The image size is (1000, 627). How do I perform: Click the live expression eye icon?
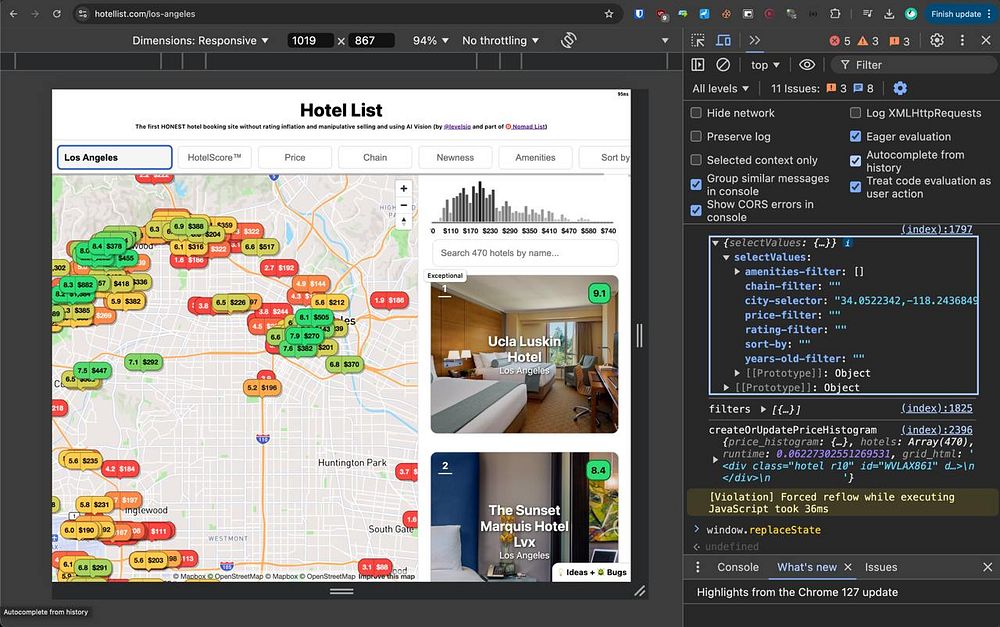(807, 65)
